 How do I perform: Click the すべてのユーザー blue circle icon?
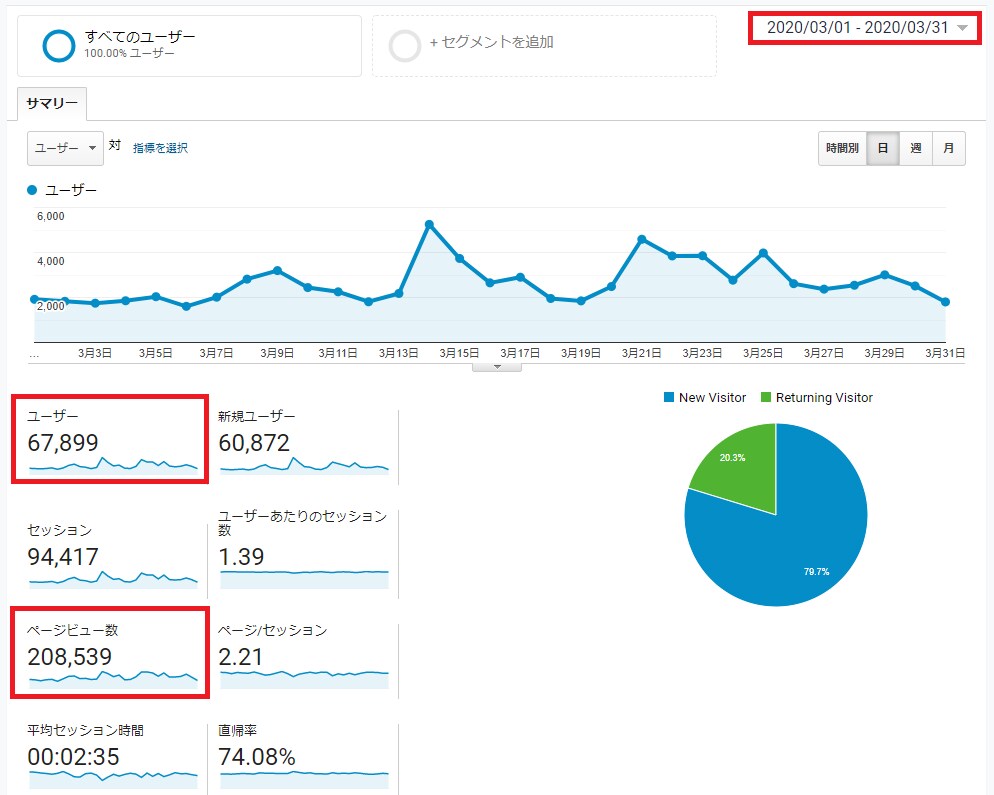[58, 46]
